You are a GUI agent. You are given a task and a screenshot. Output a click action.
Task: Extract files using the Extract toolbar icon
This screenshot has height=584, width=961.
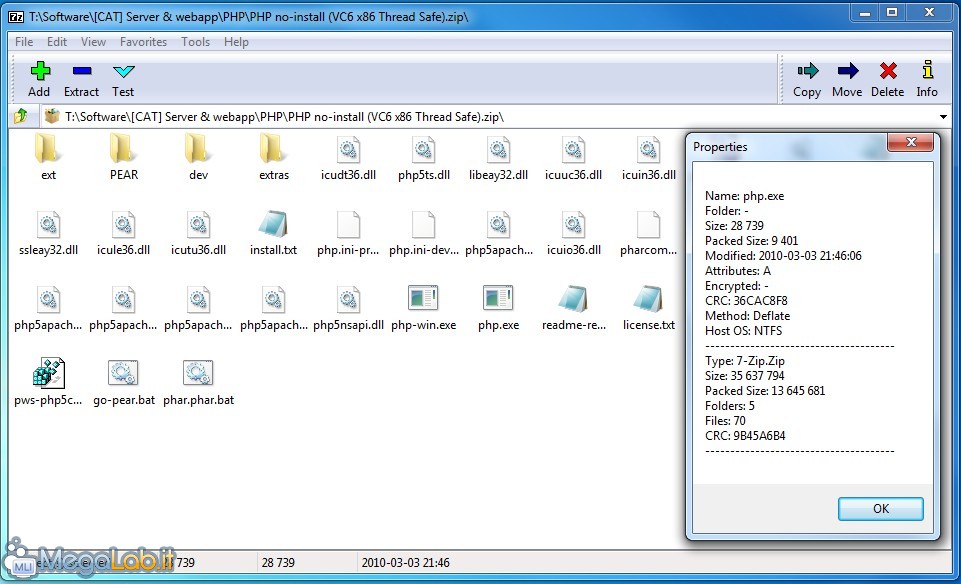click(82, 79)
